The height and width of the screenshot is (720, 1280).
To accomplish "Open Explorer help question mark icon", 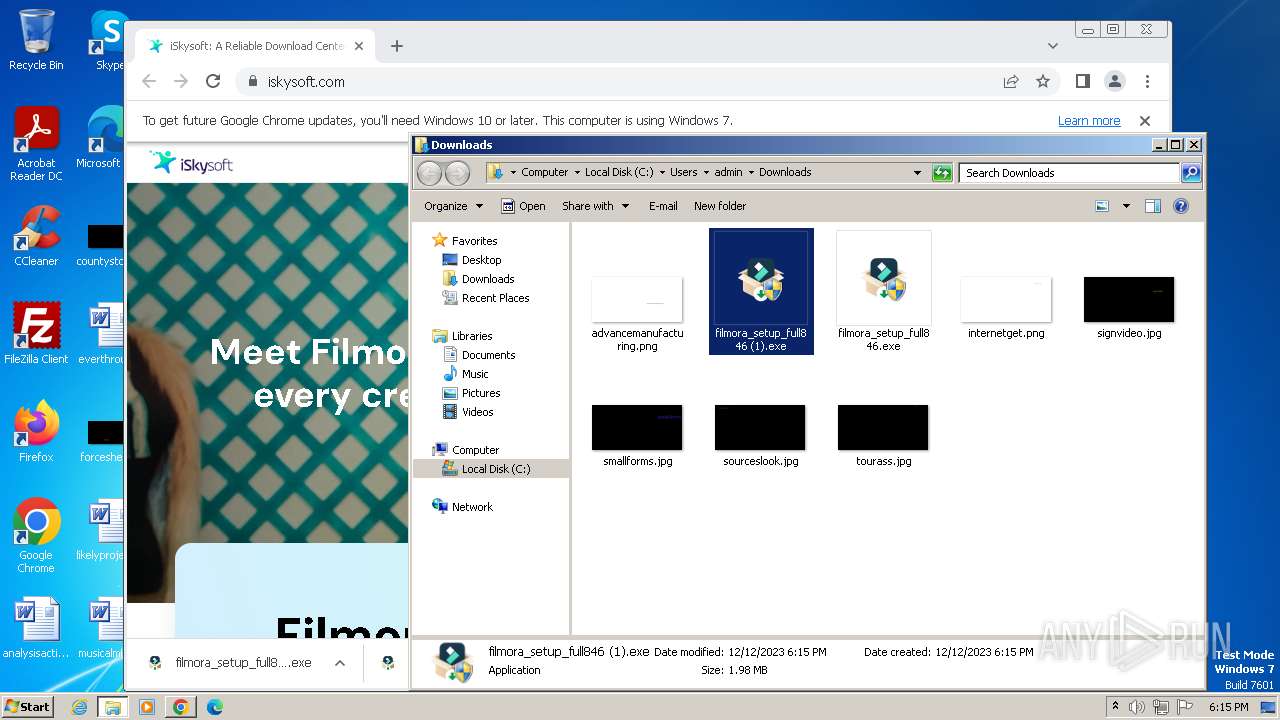I will pyautogui.click(x=1181, y=206).
